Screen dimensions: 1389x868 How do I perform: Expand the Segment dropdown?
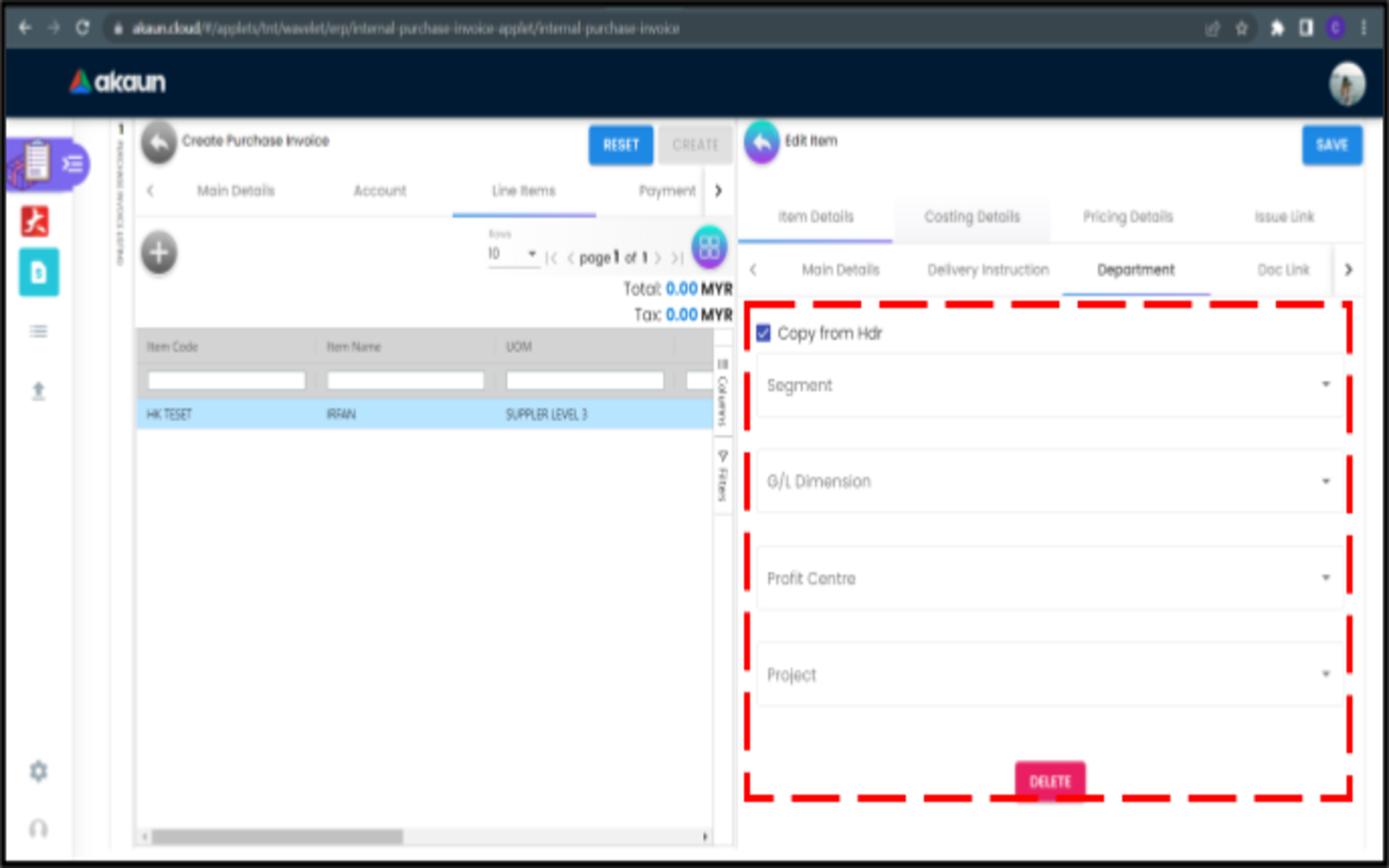[1049, 385]
